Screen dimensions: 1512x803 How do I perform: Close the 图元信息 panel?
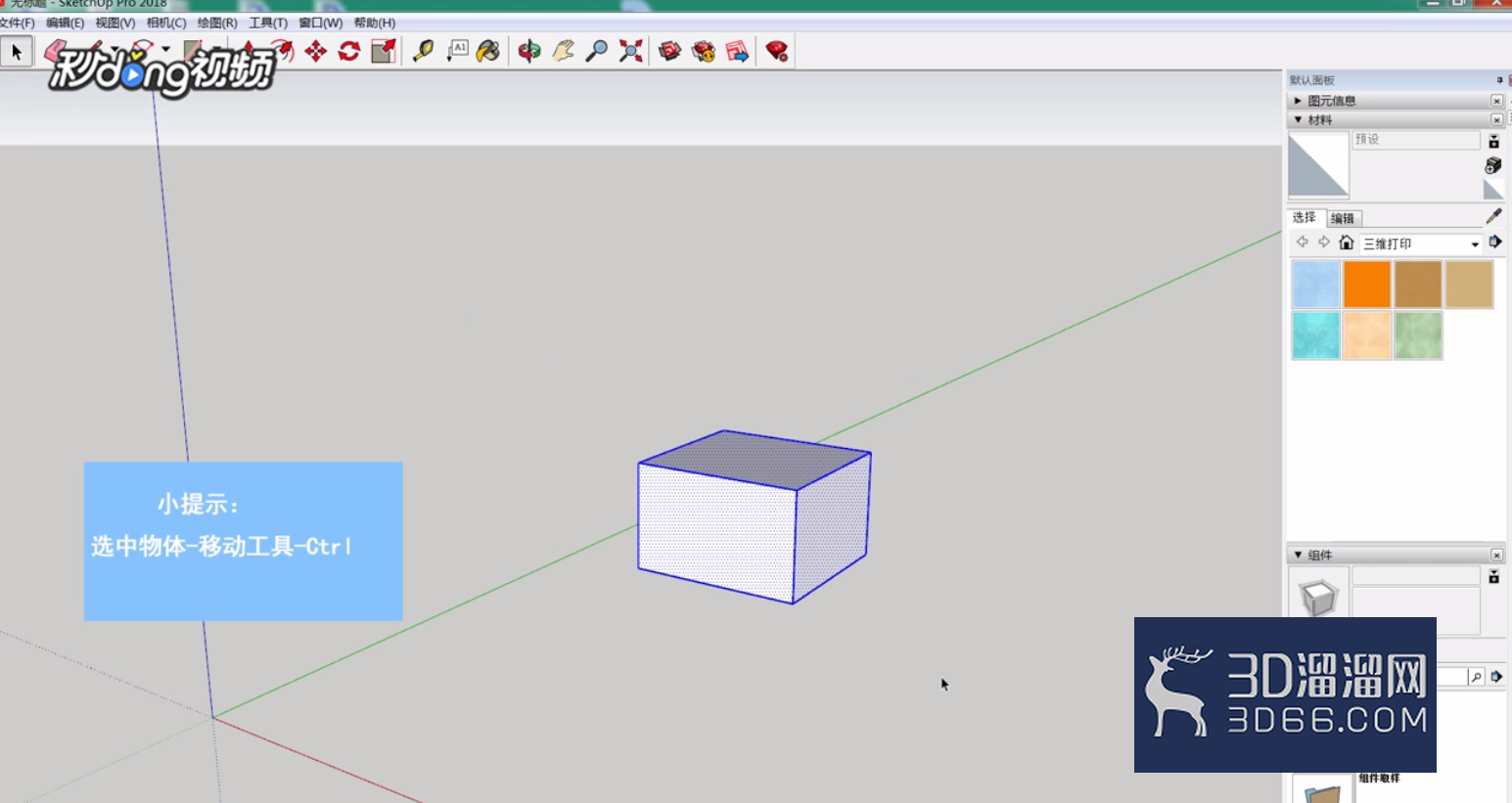point(1496,101)
